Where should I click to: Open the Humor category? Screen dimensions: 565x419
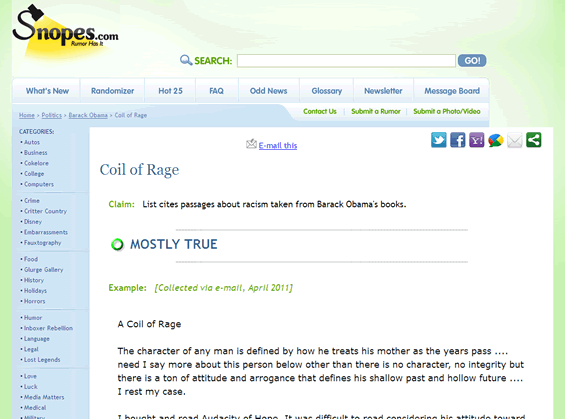(x=33, y=318)
